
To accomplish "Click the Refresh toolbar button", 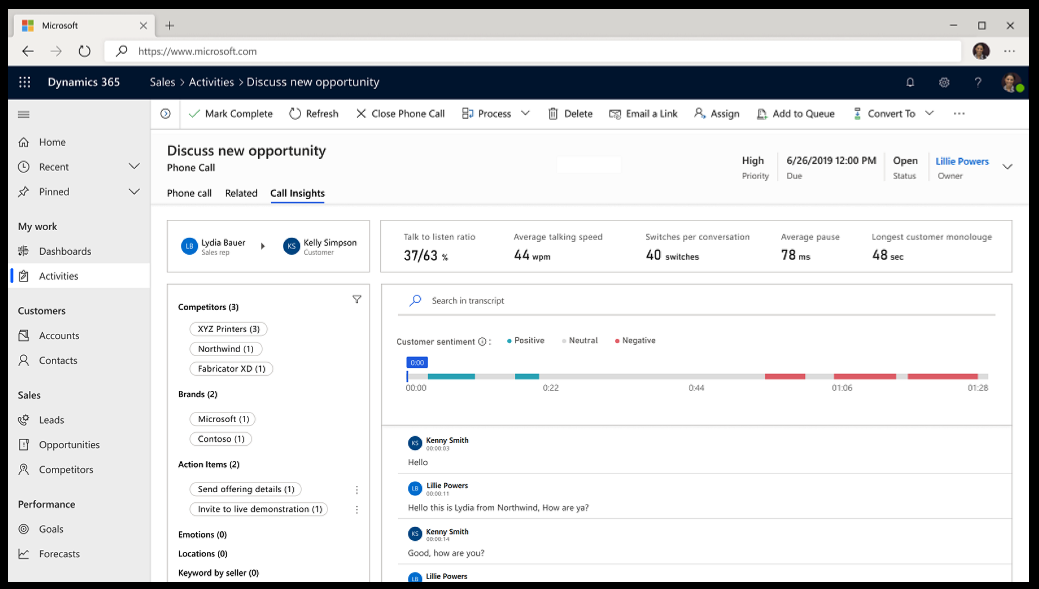I will [x=313, y=114].
